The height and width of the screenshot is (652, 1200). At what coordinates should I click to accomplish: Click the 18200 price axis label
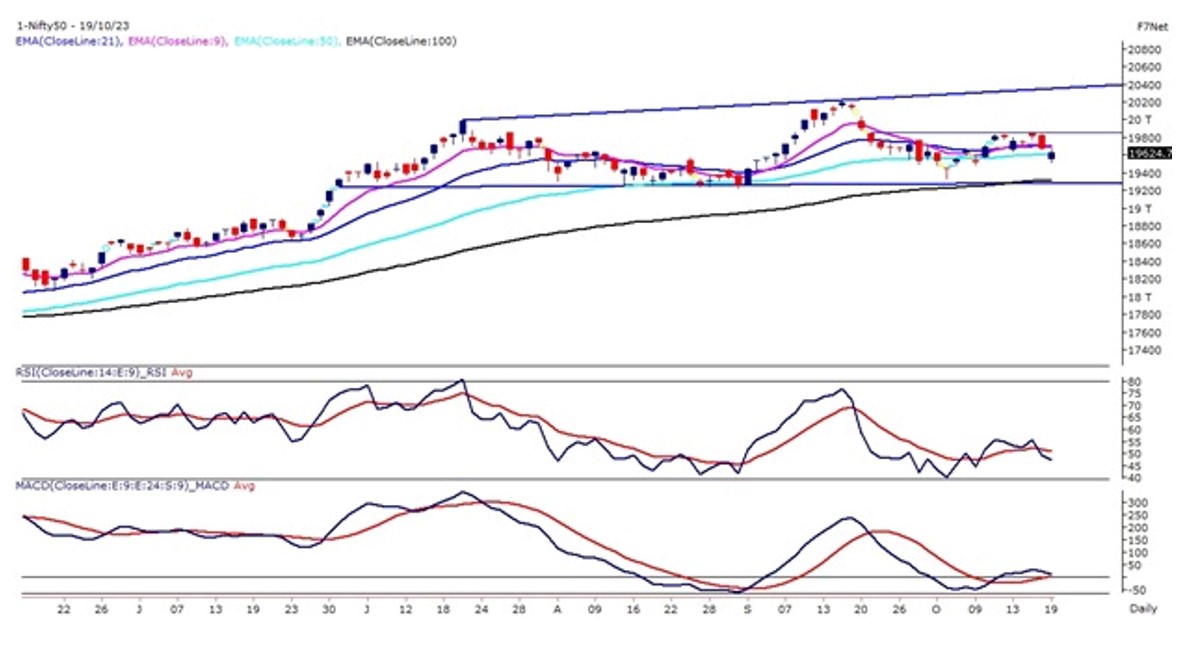(x=1146, y=280)
